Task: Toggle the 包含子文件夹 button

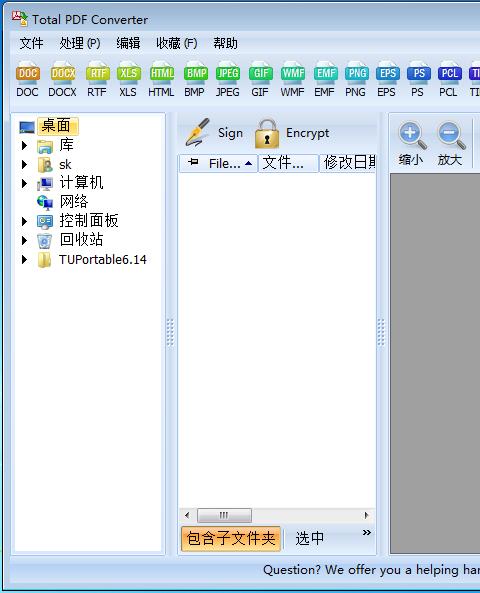Action: [231, 539]
